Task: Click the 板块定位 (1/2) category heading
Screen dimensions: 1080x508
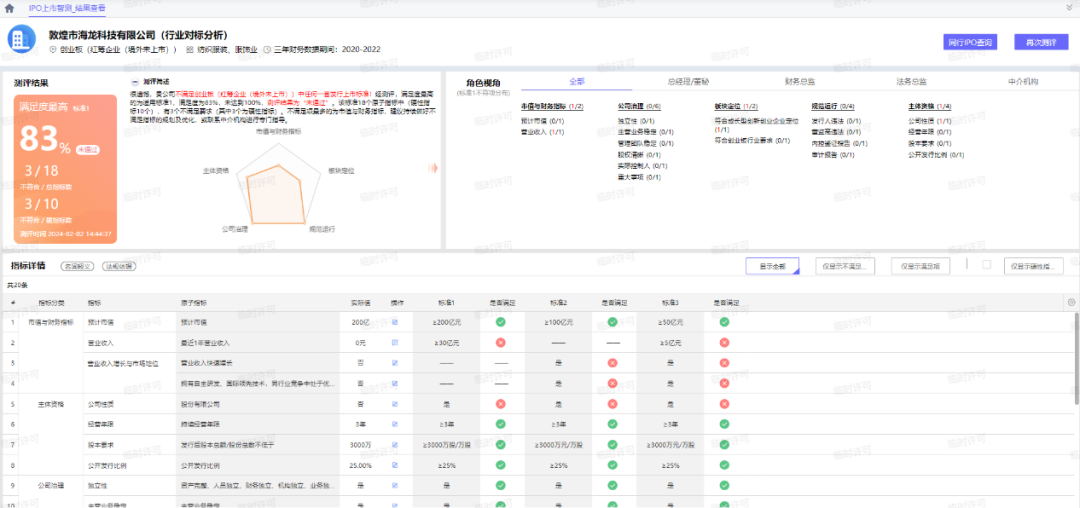Action: tap(736, 107)
